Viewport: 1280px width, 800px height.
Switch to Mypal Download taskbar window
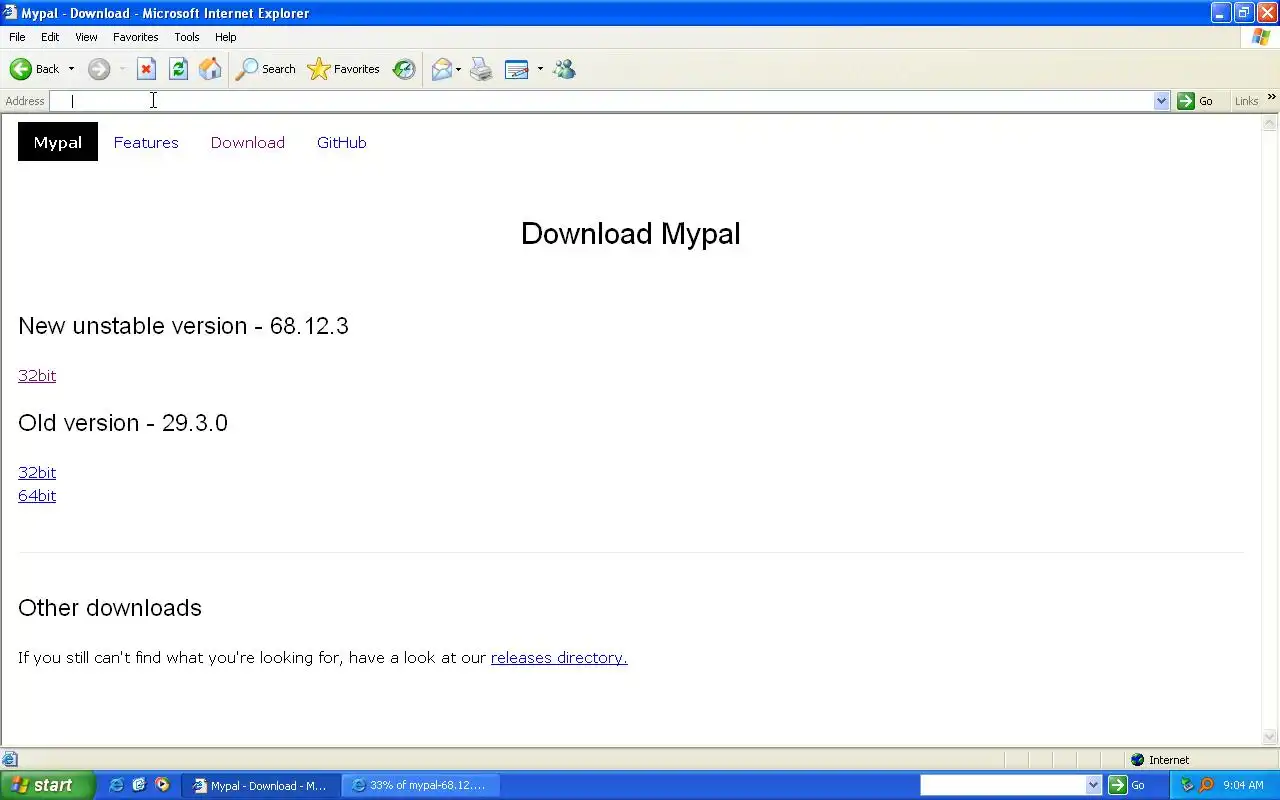[x=260, y=785]
